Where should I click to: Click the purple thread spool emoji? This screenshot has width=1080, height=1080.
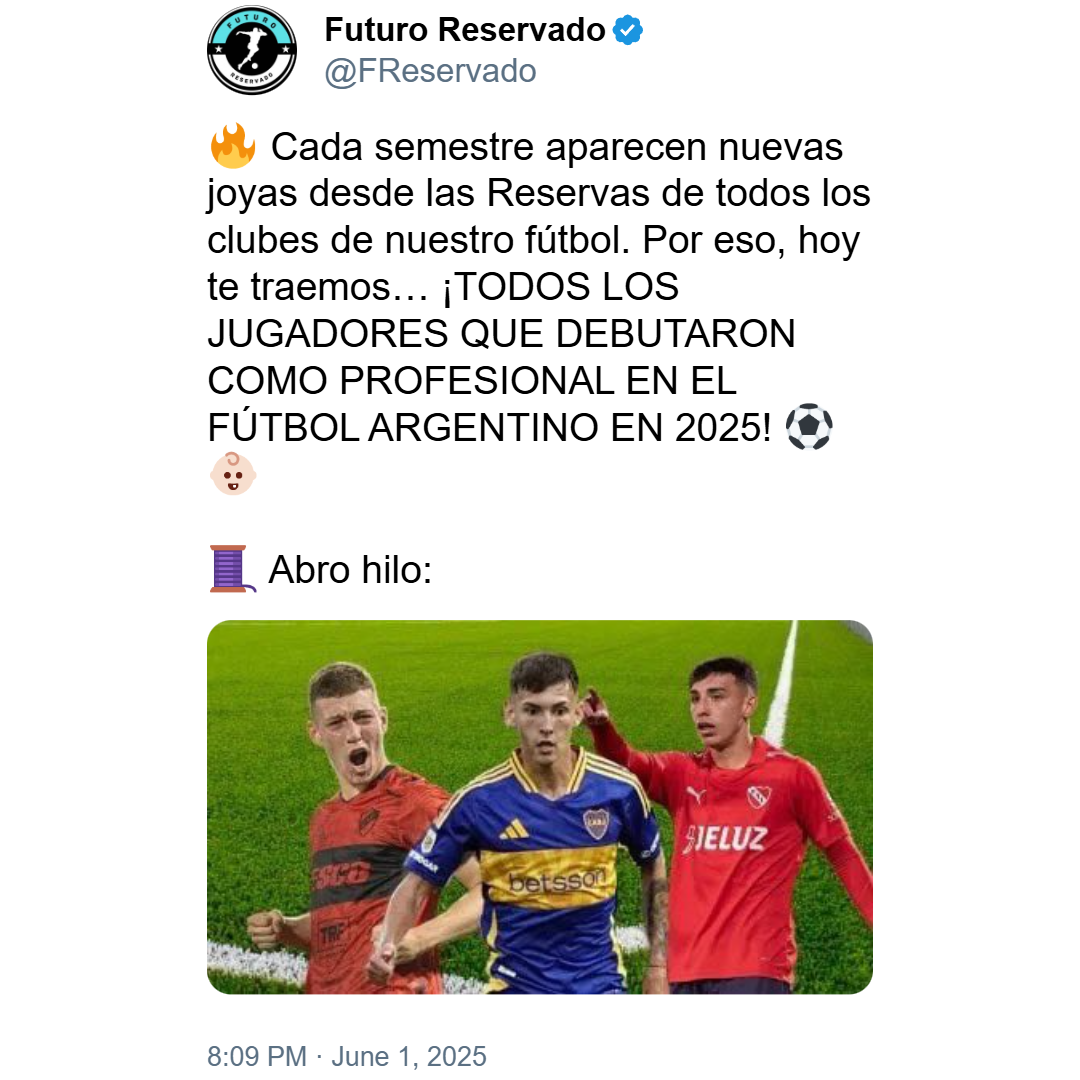pyautogui.click(x=232, y=569)
